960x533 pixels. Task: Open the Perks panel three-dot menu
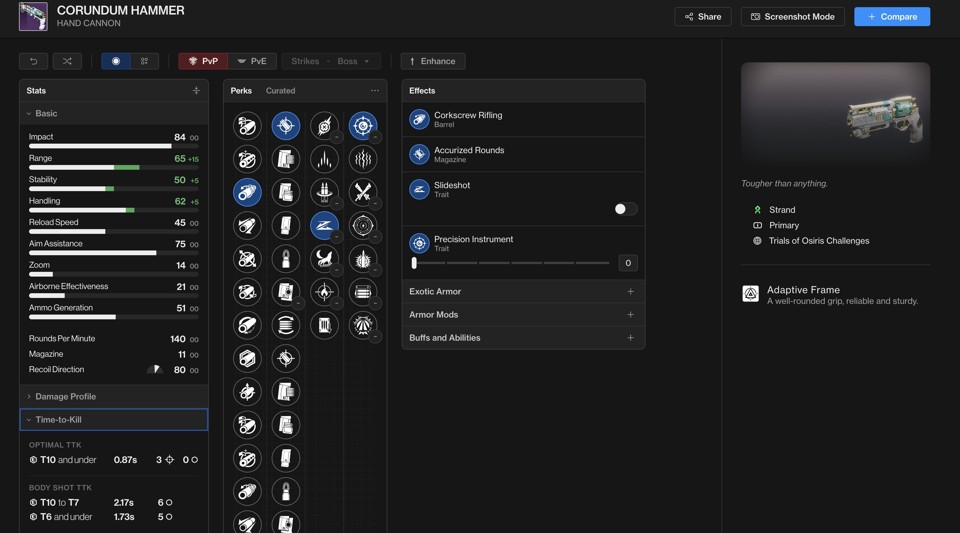[x=375, y=91]
